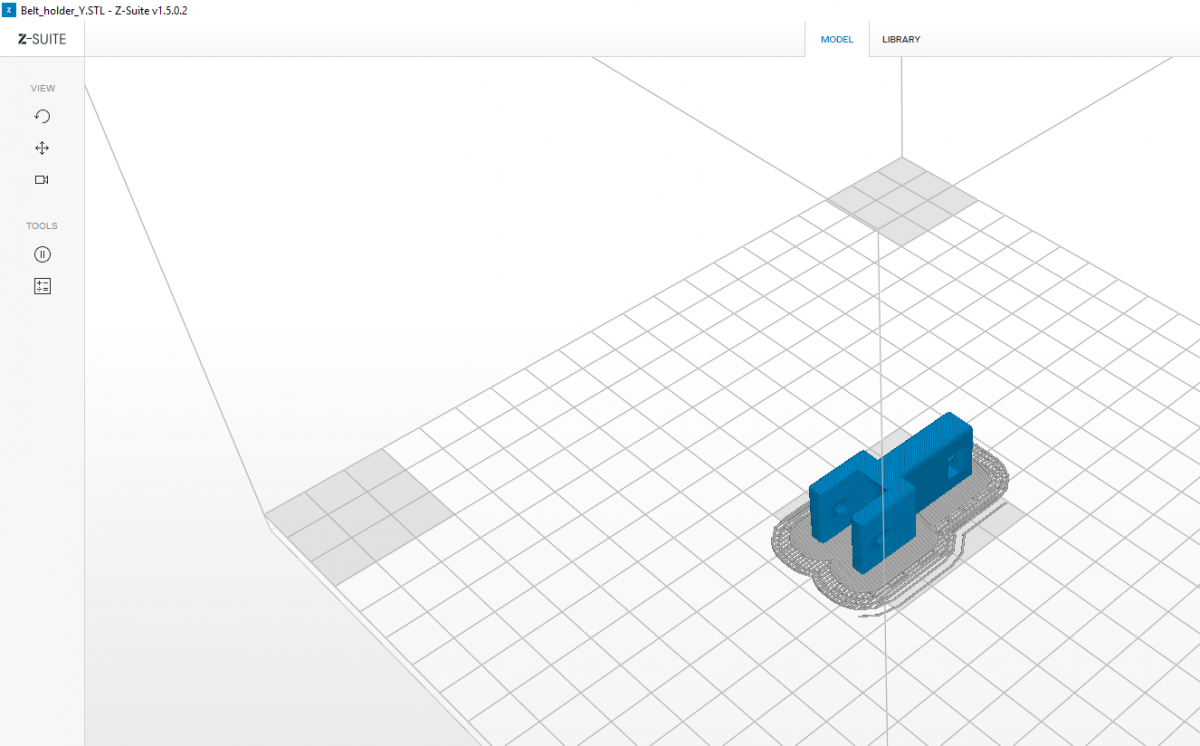Open the LIBRARY tab

[901, 40]
